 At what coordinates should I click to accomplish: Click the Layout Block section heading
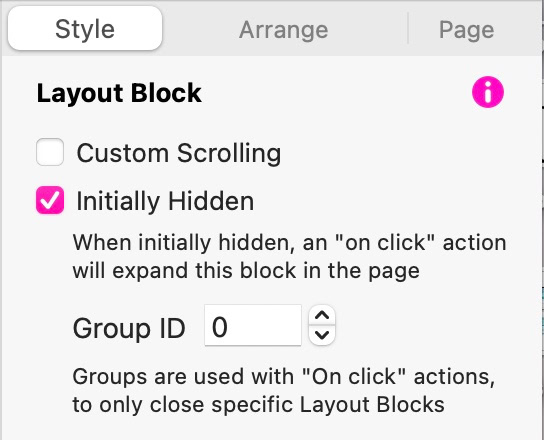(119, 93)
